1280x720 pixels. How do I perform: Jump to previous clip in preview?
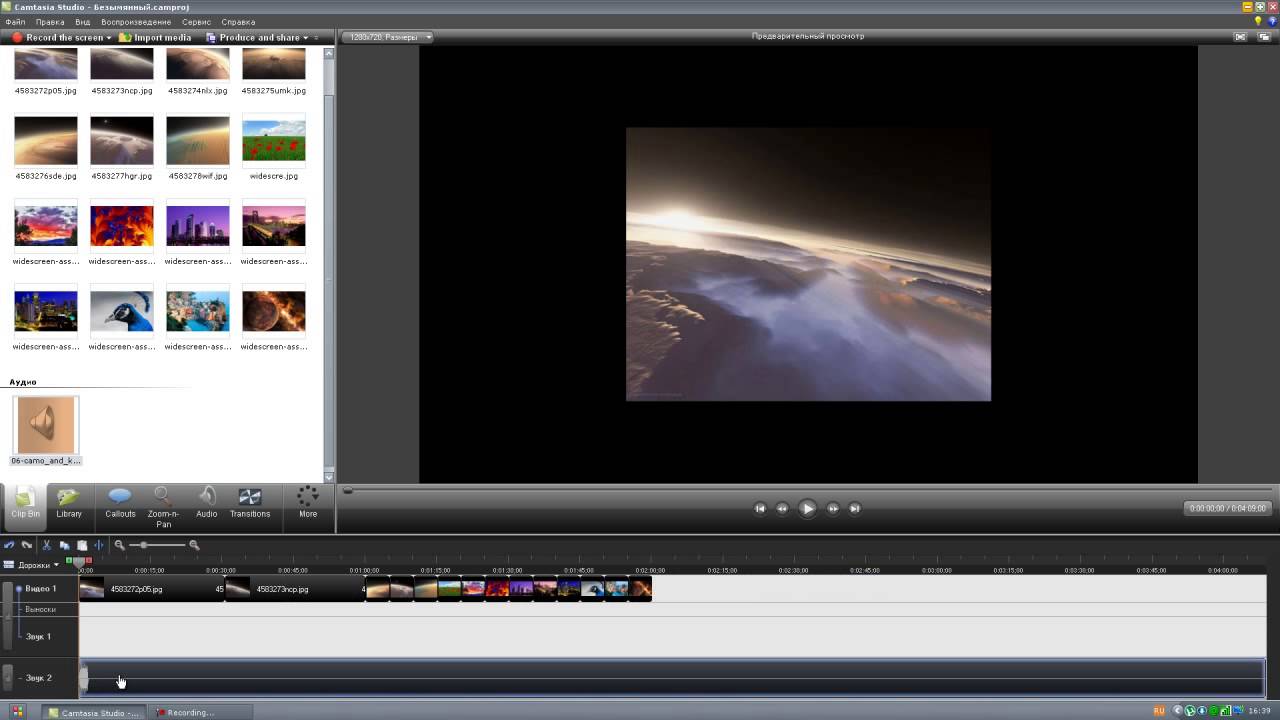tap(760, 508)
